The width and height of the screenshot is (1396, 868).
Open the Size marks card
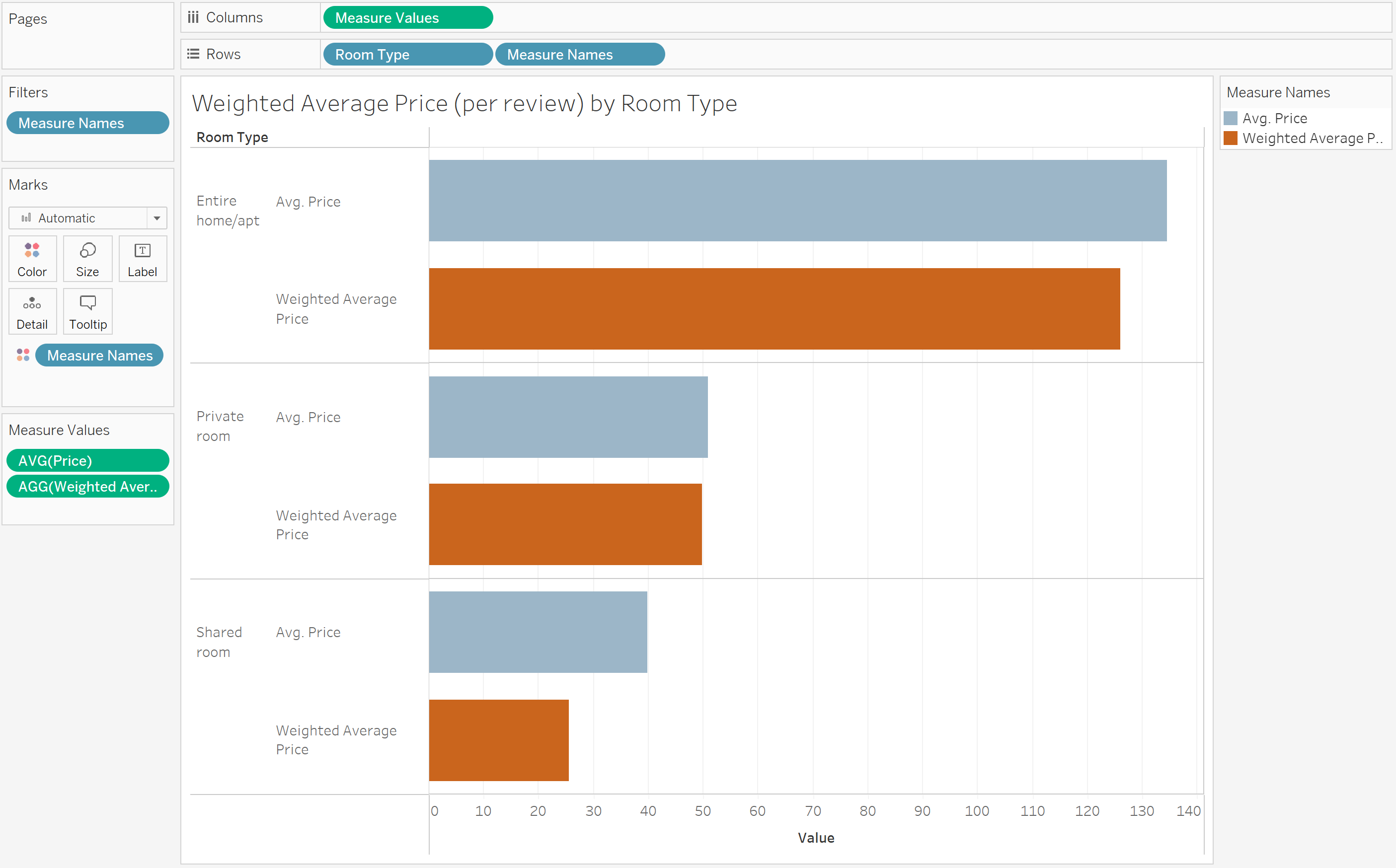tap(87, 258)
